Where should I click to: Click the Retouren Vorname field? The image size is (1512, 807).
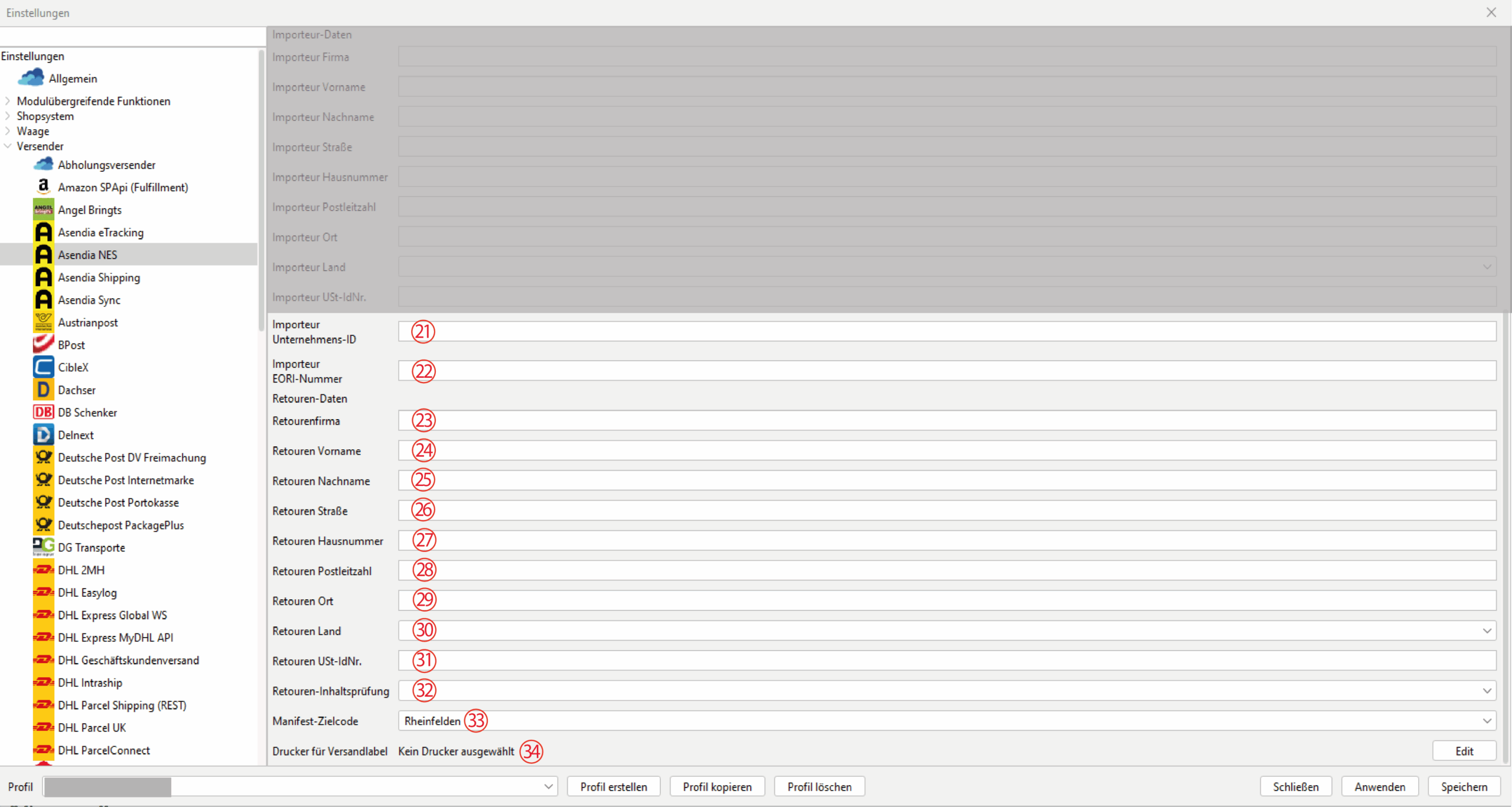click(947, 450)
